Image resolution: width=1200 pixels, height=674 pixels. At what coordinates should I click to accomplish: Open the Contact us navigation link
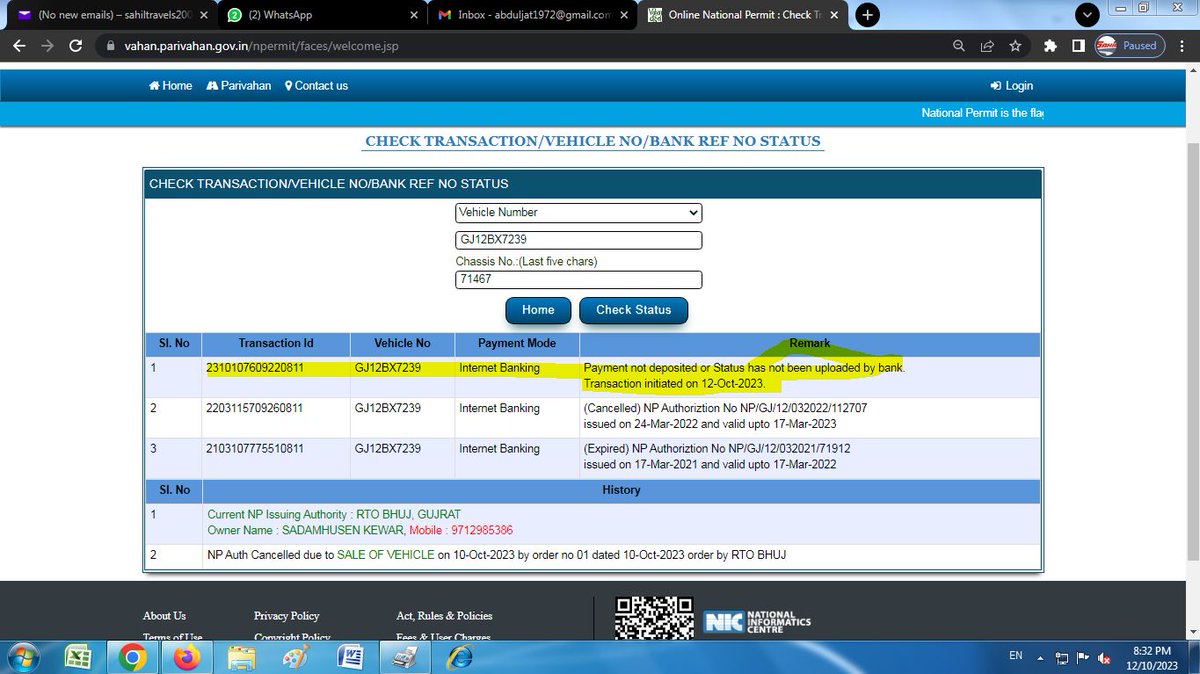(316, 86)
